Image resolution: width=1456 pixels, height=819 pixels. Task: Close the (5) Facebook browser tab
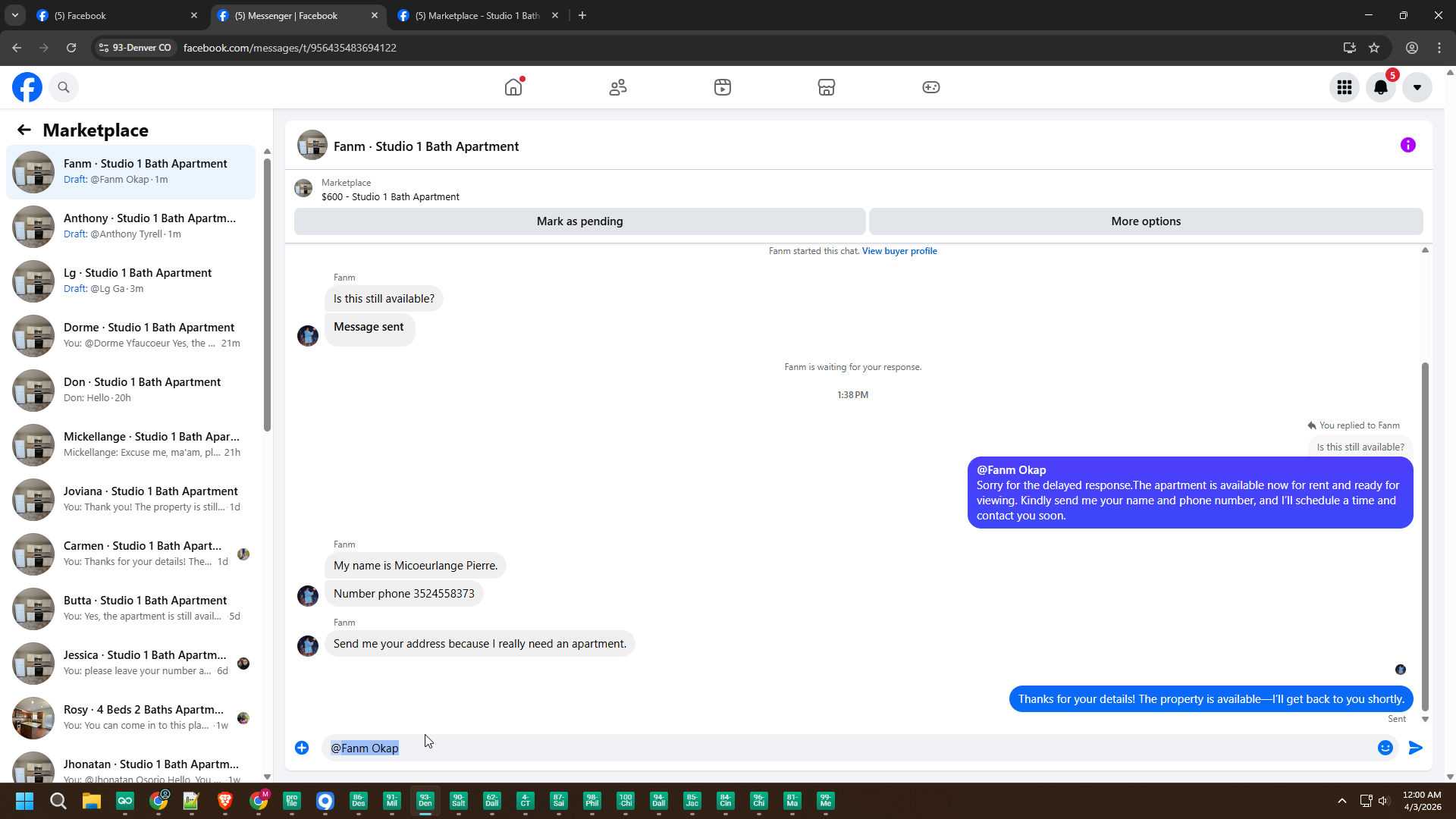coord(194,15)
